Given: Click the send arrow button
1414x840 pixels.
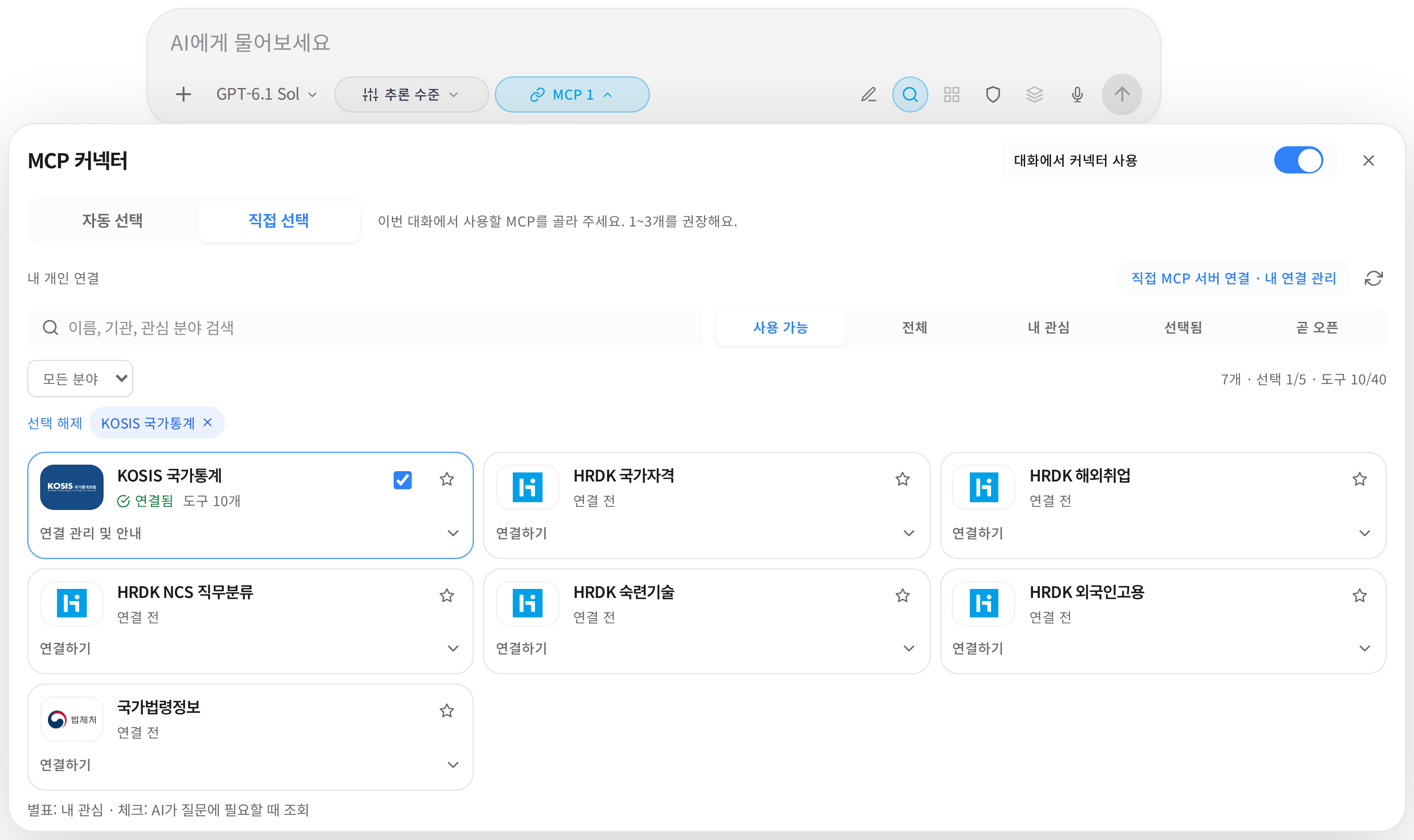Looking at the screenshot, I should [1121, 94].
